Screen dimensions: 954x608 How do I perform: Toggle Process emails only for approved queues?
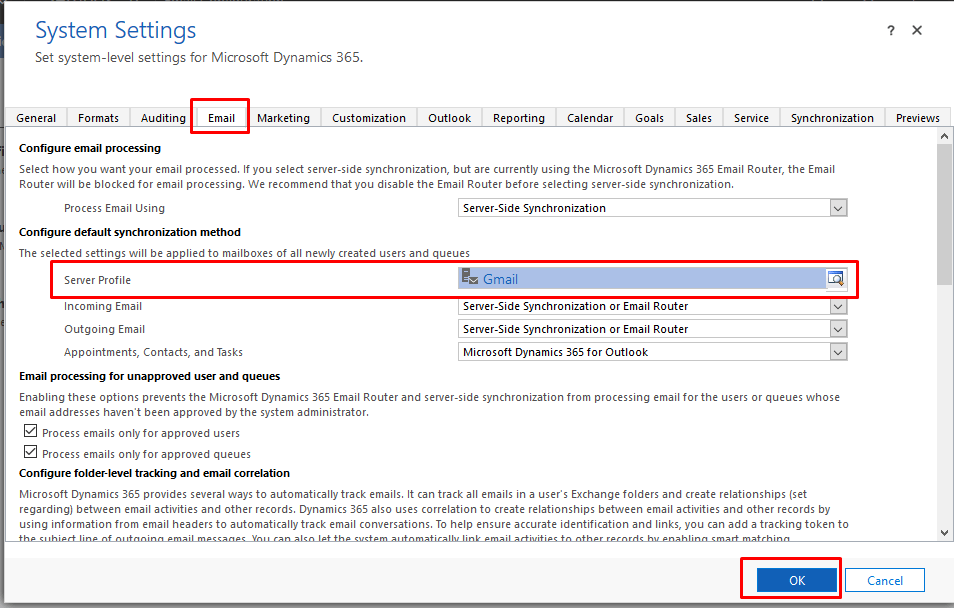click(28, 452)
